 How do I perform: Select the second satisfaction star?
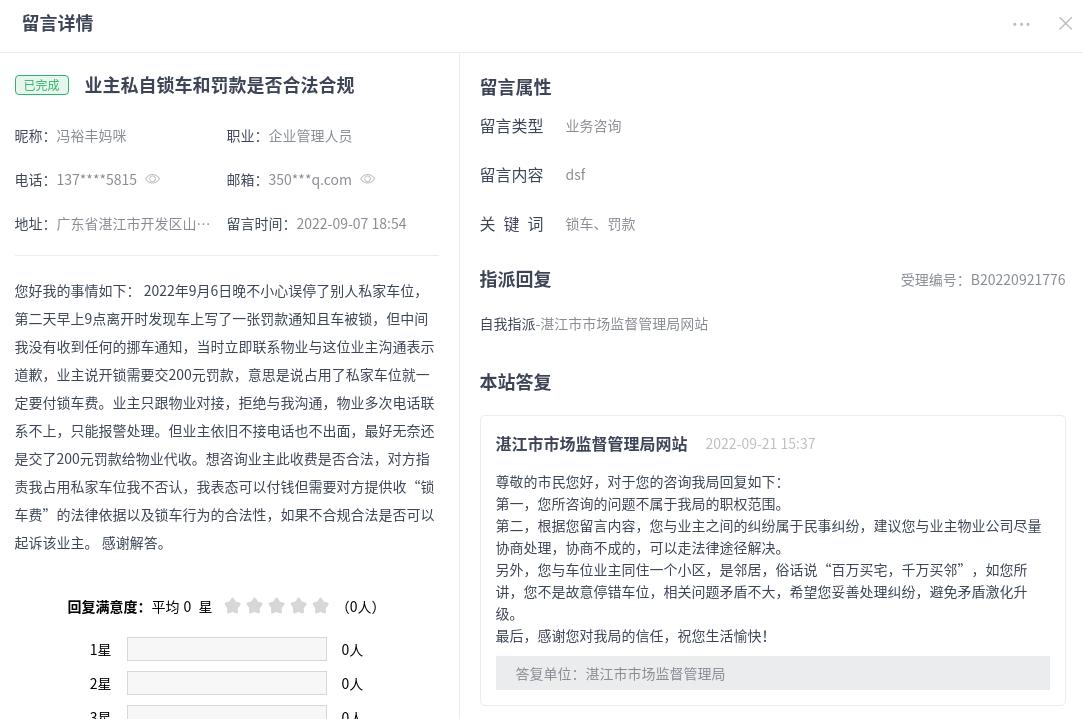(255, 606)
